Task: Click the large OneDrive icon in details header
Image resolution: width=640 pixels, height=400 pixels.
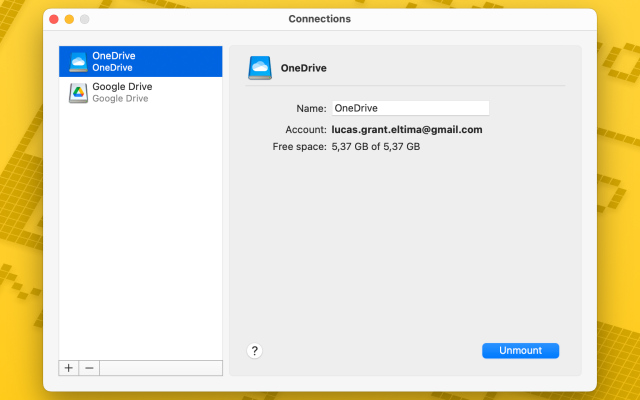Action: coord(260,68)
